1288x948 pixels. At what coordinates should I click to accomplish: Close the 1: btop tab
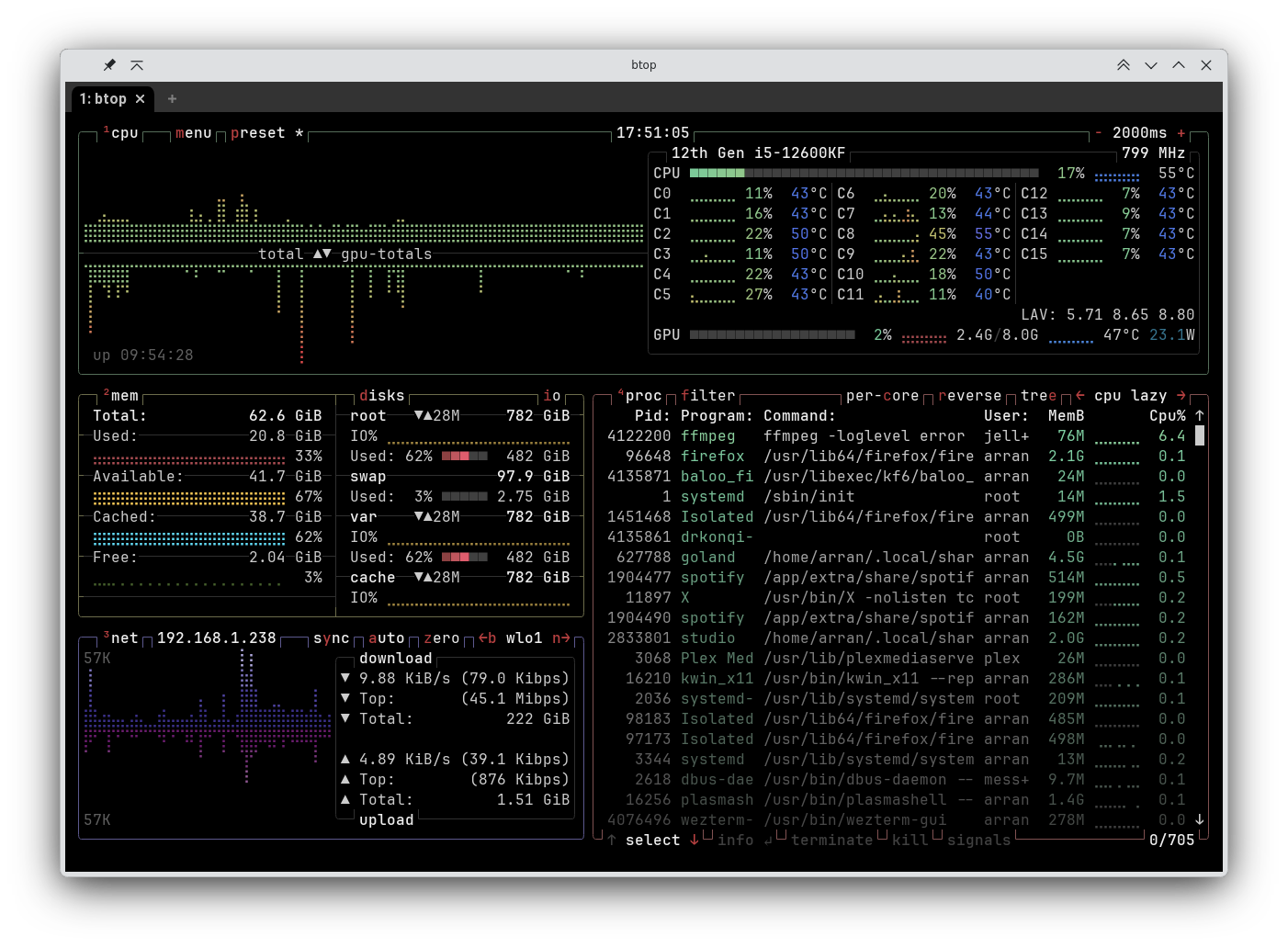click(141, 99)
